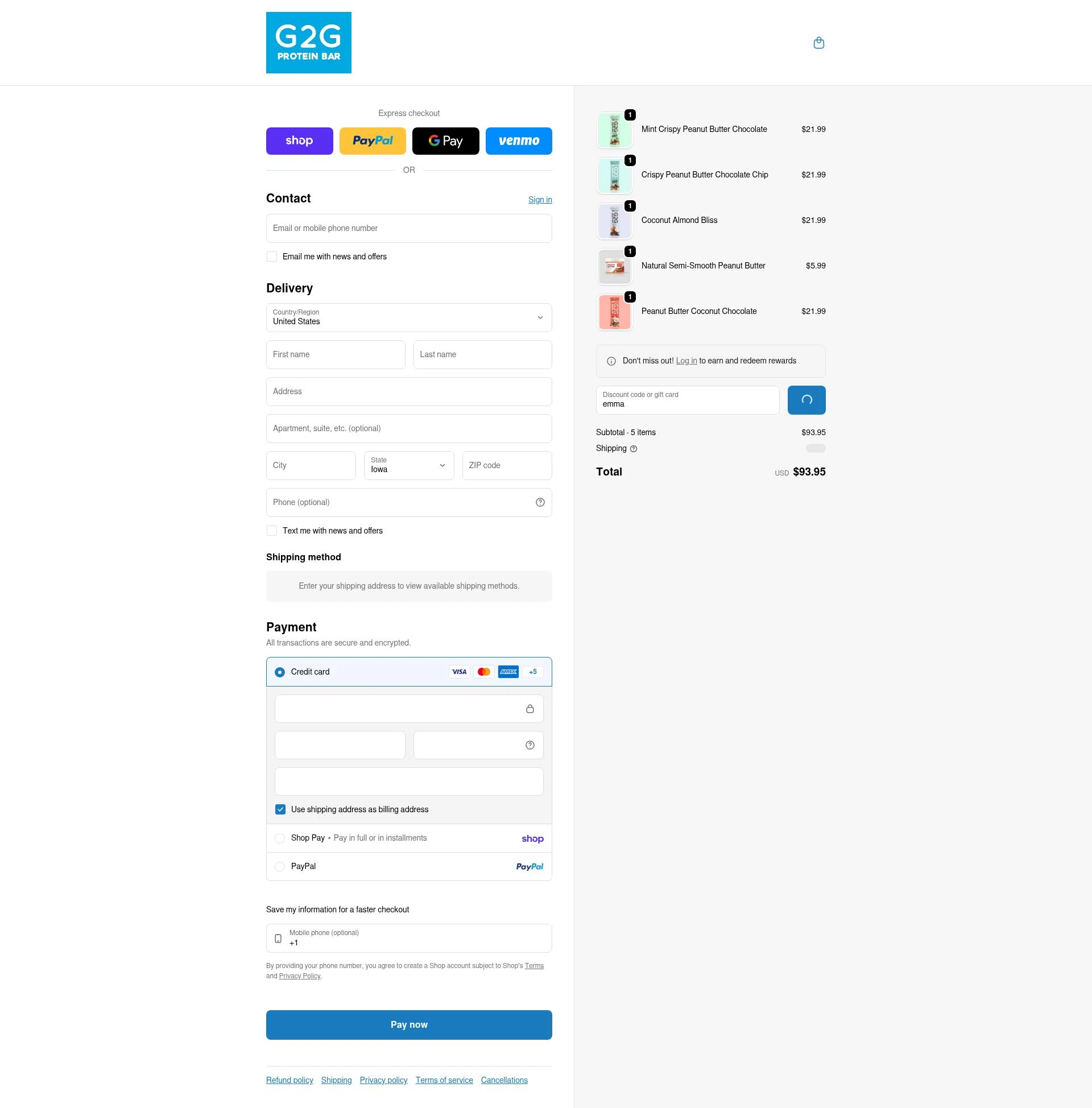
Task: Click the phone number help icon
Action: pos(540,502)
